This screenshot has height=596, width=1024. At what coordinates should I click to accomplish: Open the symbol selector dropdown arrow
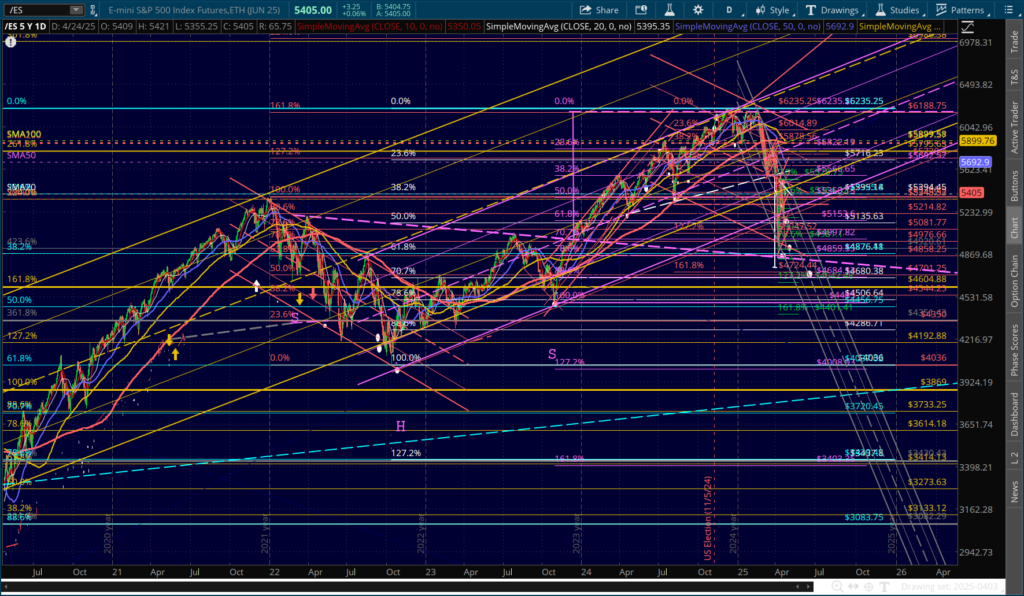76,10
